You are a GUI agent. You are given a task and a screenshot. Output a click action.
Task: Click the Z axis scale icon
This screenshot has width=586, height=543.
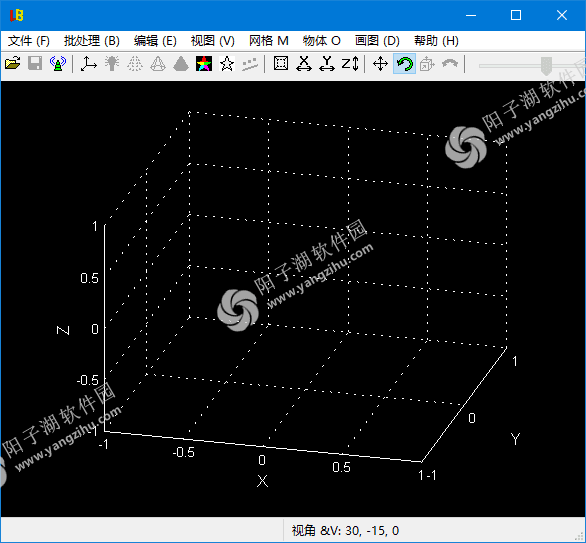coord(350,64)
